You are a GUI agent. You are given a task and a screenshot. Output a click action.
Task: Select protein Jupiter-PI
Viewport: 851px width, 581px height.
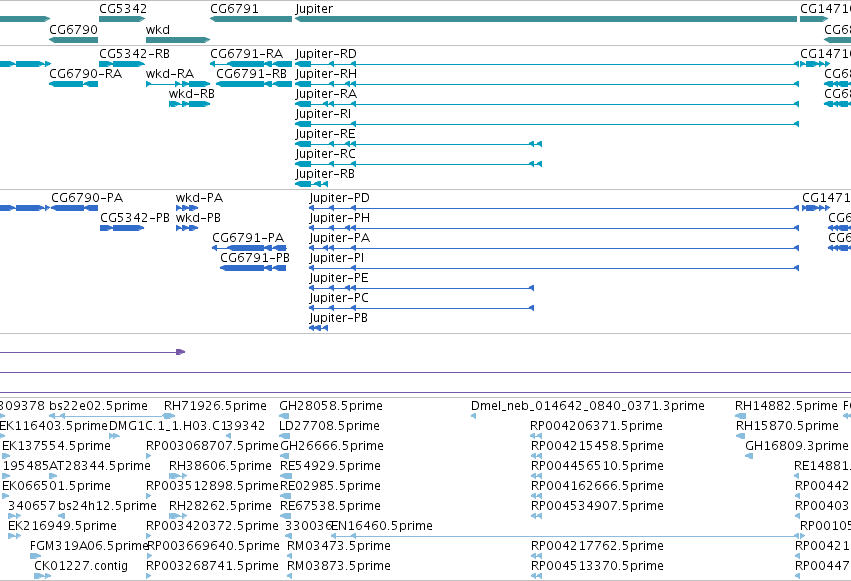point(554,268)
